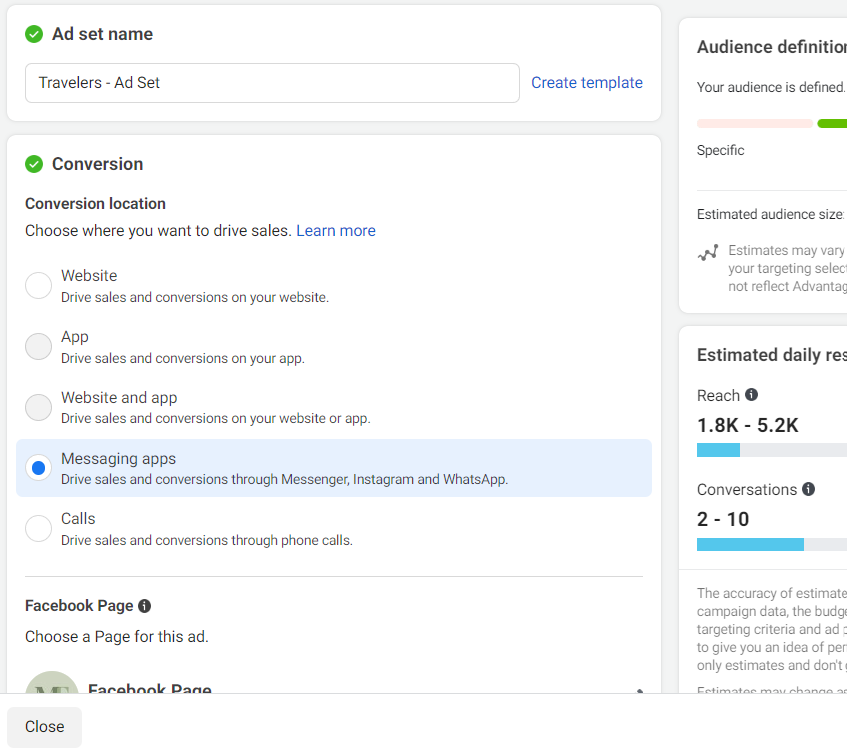This screenshot has width=847, height=748.
Task: Click the estimates trend graph icon
Action: pos(708,253)
